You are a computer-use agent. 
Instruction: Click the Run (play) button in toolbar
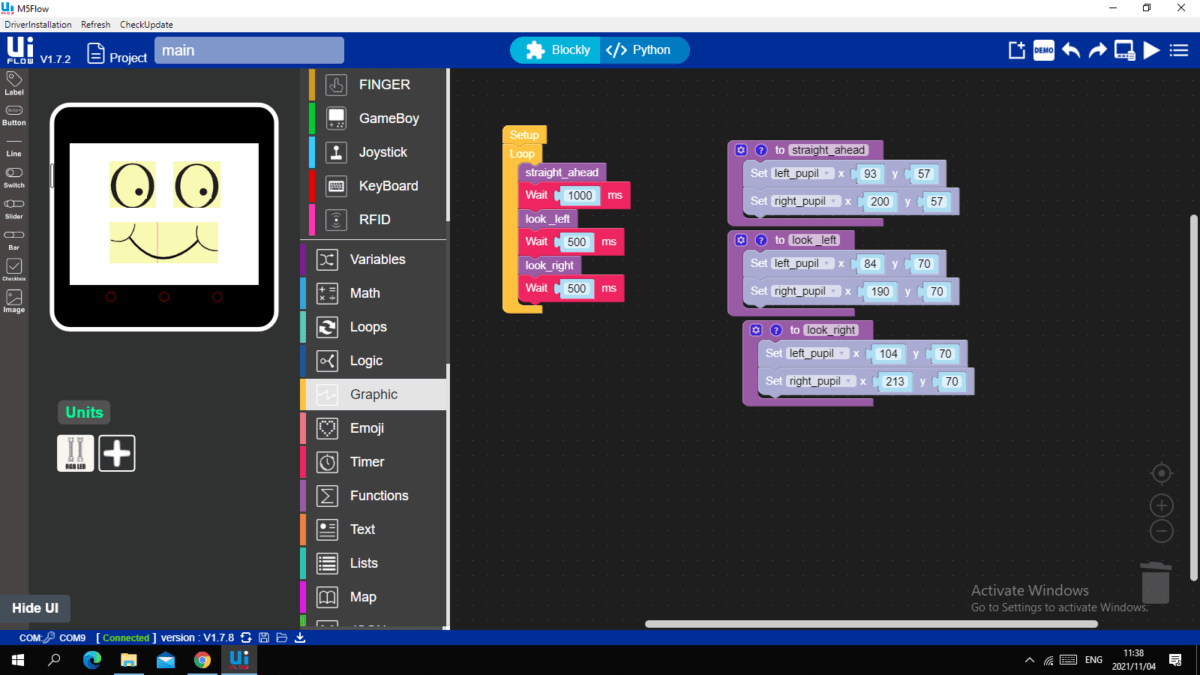tap(1152, 50)
